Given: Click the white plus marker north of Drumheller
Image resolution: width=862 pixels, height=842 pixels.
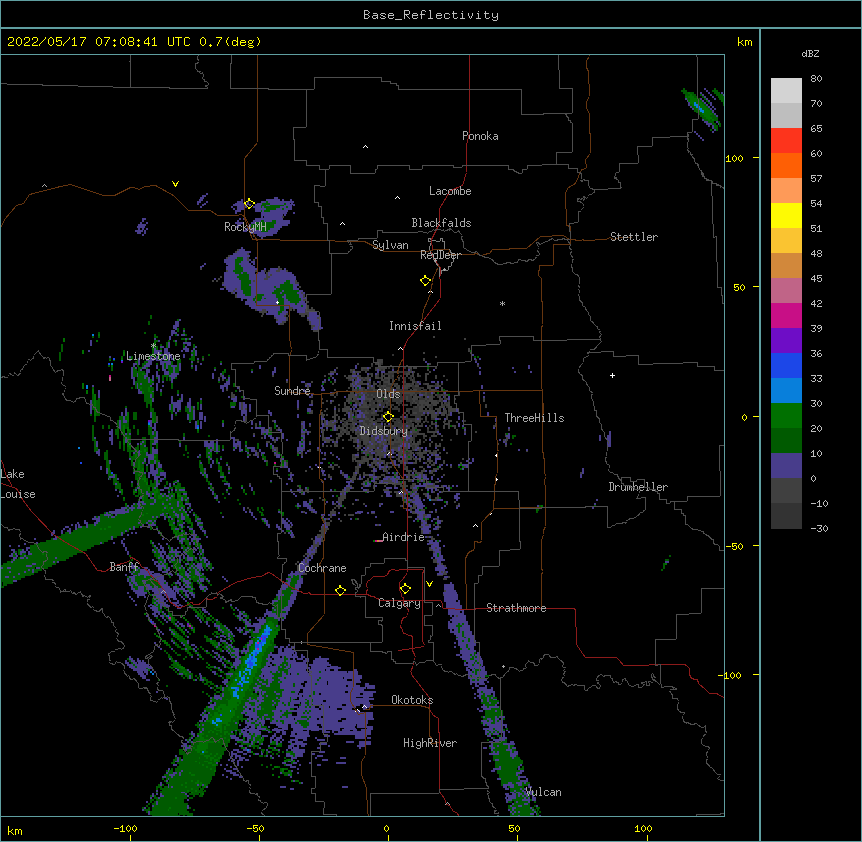Looking at the screenshot, I should click(612, 375).
